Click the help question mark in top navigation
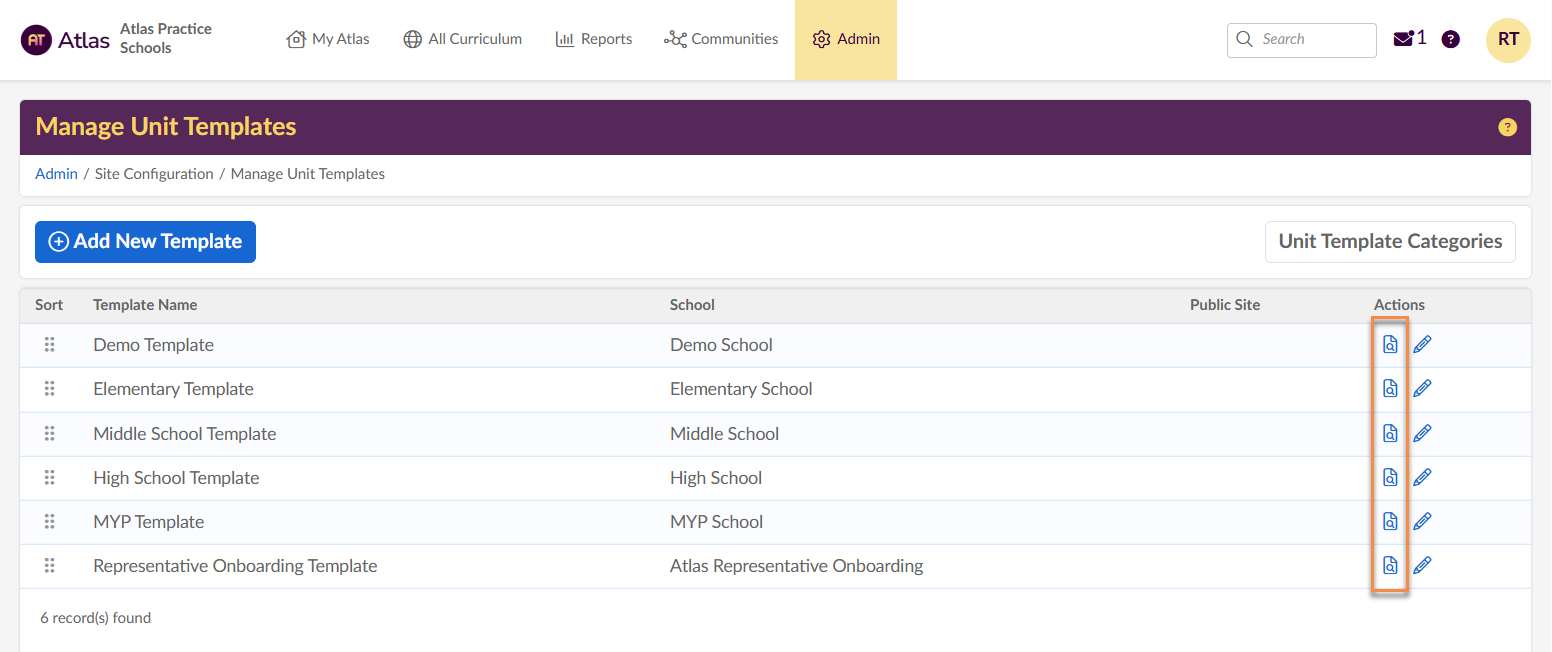The width and height of the screenshot is (1552, 652). click(1450, 39)
